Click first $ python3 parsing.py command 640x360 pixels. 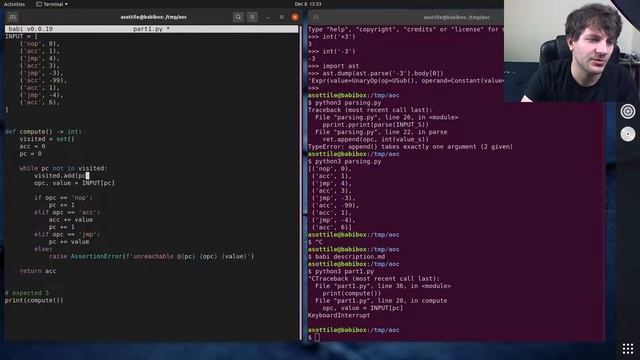pos(344,102)
